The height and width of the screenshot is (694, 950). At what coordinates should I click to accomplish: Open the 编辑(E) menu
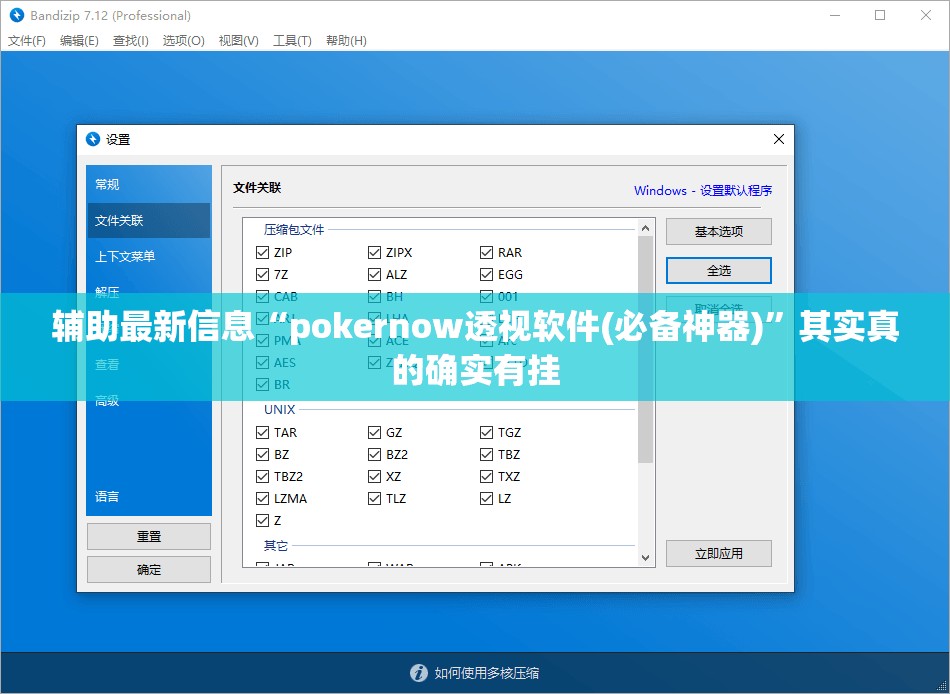pos(79,41)
